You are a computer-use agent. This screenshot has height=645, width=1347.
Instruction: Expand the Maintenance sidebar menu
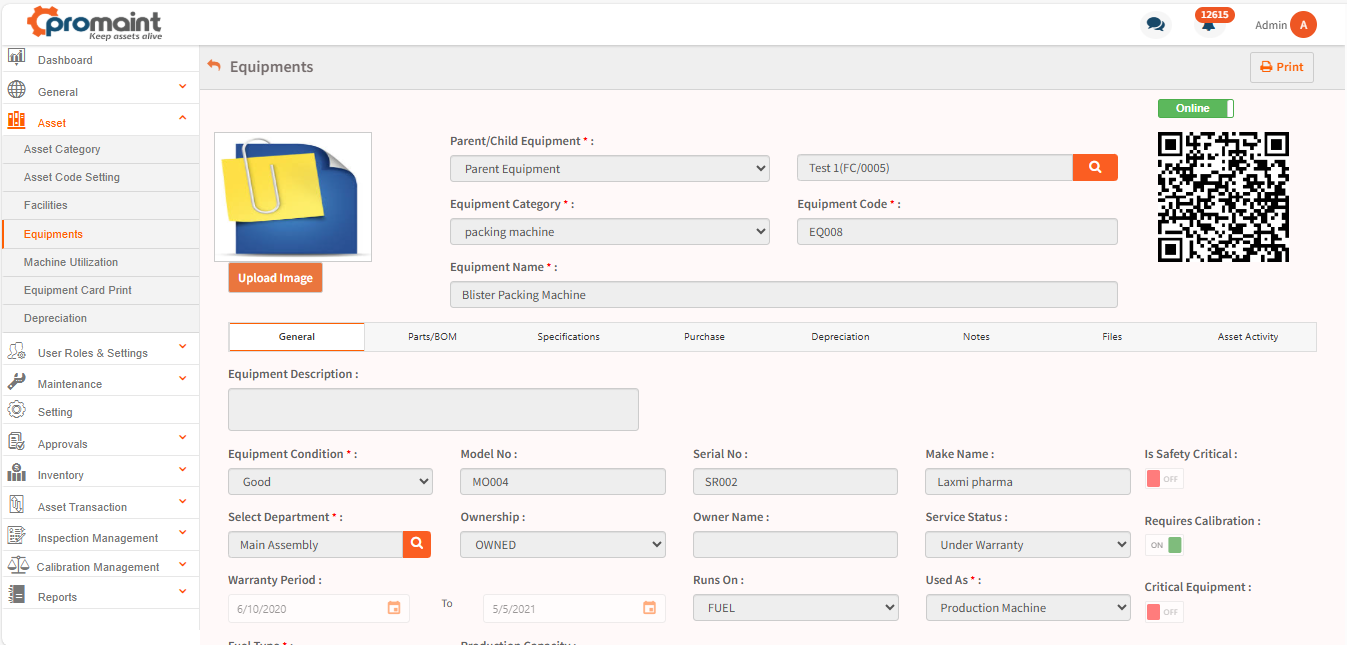[x=99, y=383]
